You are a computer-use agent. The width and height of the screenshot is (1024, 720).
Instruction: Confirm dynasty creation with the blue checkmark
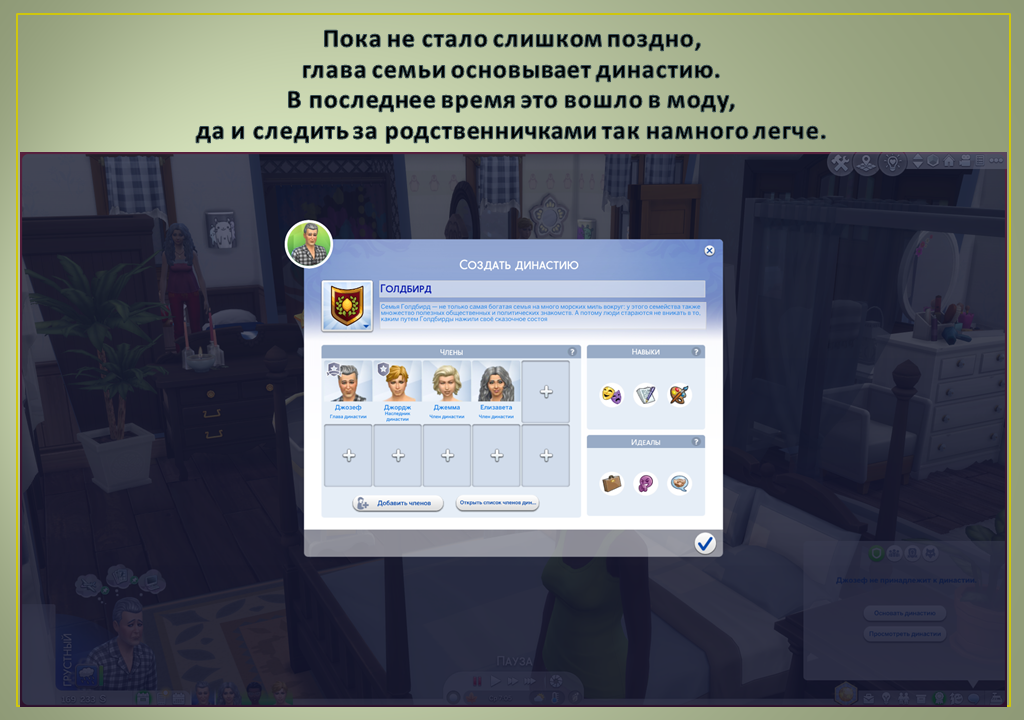(x=705, y=543)
